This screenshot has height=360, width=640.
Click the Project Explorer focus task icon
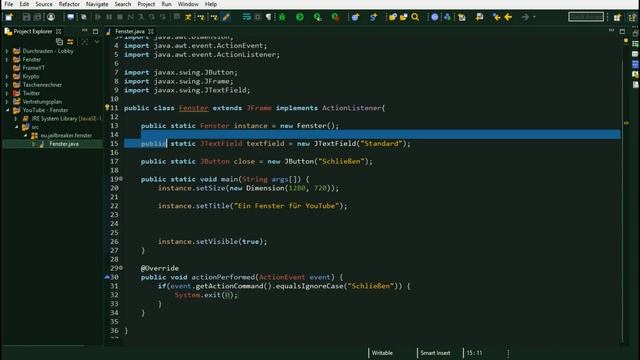click(84, 42)
